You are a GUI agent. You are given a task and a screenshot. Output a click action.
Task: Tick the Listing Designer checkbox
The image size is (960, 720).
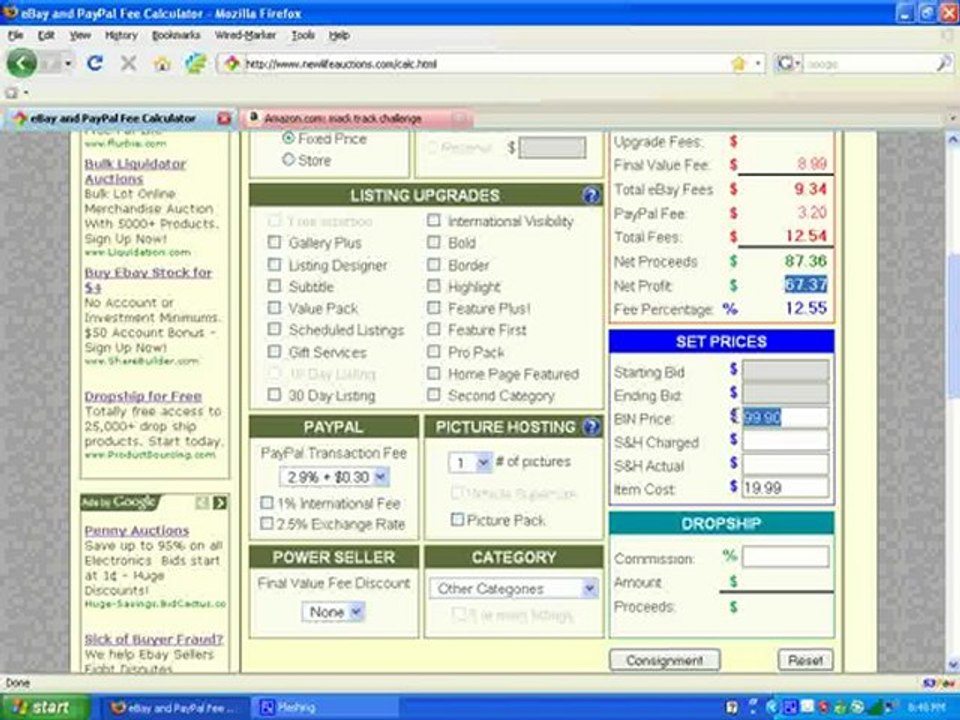pyautogui.click(x=274, y=264)
